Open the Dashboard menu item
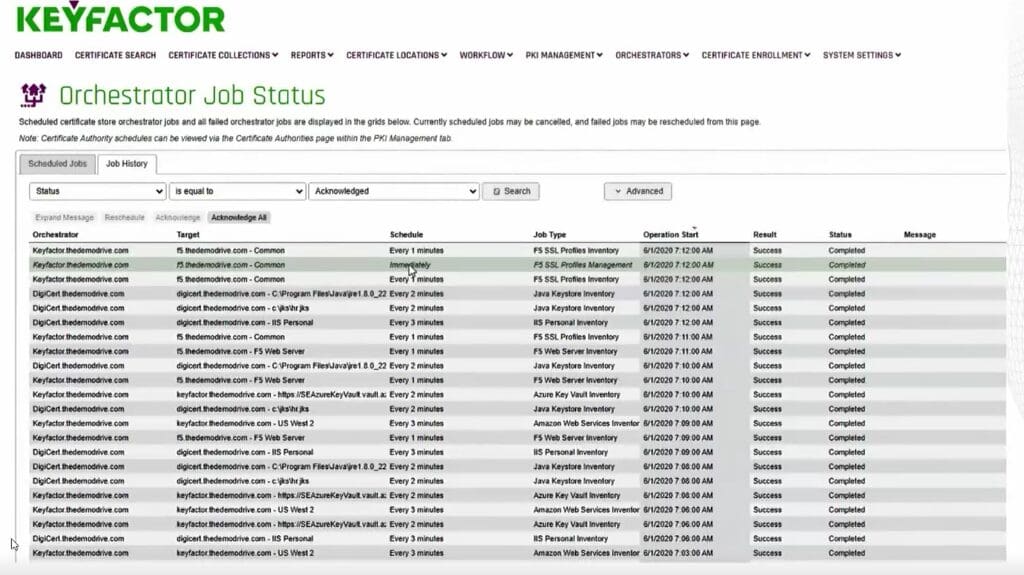Image resolution: width=1024 pixels, height=575 pixels. (39, 56)
